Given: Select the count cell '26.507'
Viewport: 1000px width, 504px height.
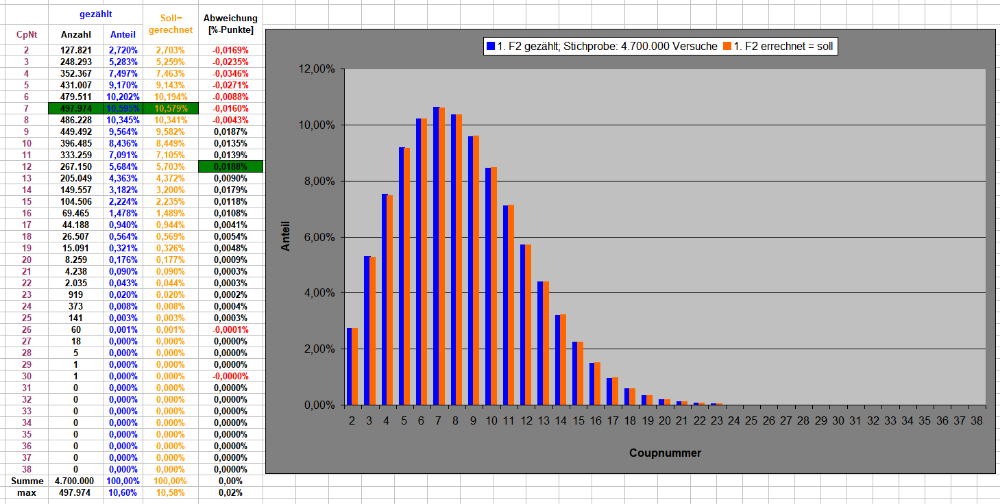Looking at the screenshot, I should [x=77, y=236].
